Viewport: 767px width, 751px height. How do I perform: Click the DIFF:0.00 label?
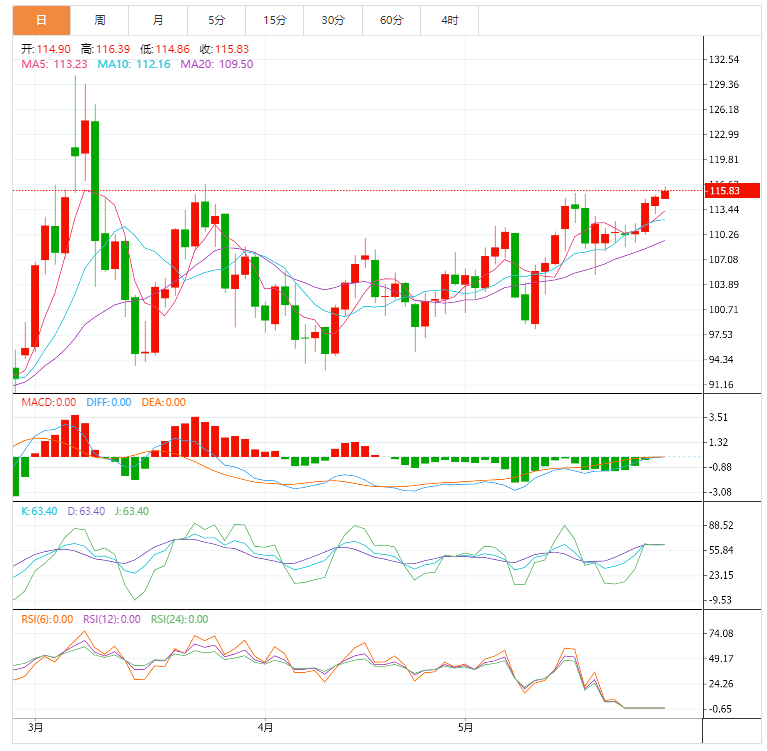click(x=109, y=402)
